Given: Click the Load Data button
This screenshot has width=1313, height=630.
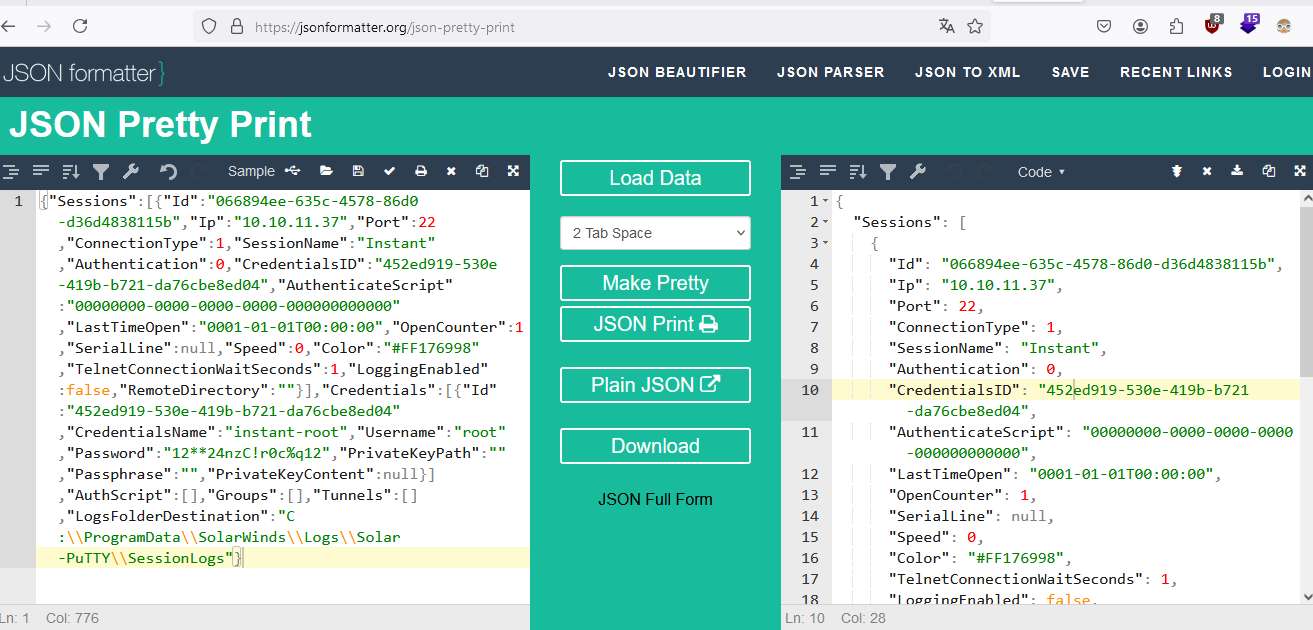Looking at the screenshot, I should click(655, 178).
